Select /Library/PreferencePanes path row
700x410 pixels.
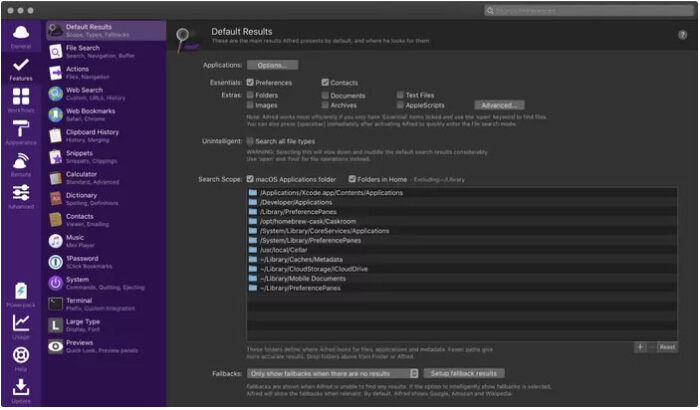pos(462,212)
